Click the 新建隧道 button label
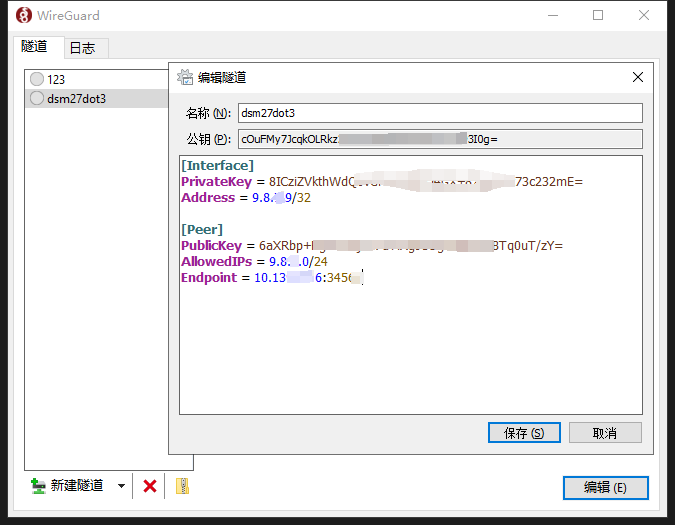 tap(77, 486)
